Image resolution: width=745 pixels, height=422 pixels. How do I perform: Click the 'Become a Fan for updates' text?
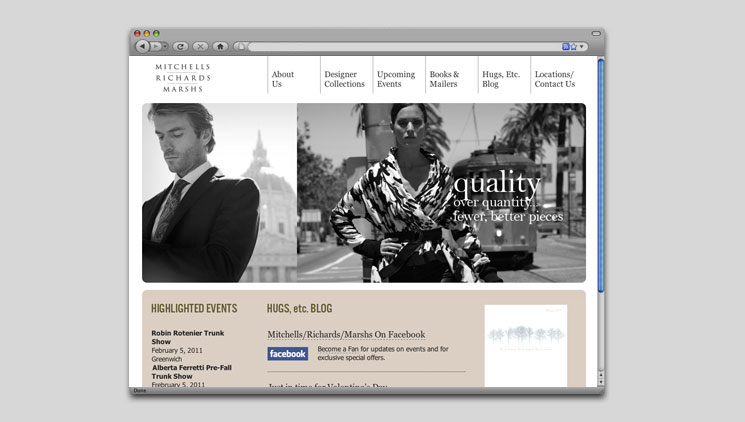[x=382, y=353]
